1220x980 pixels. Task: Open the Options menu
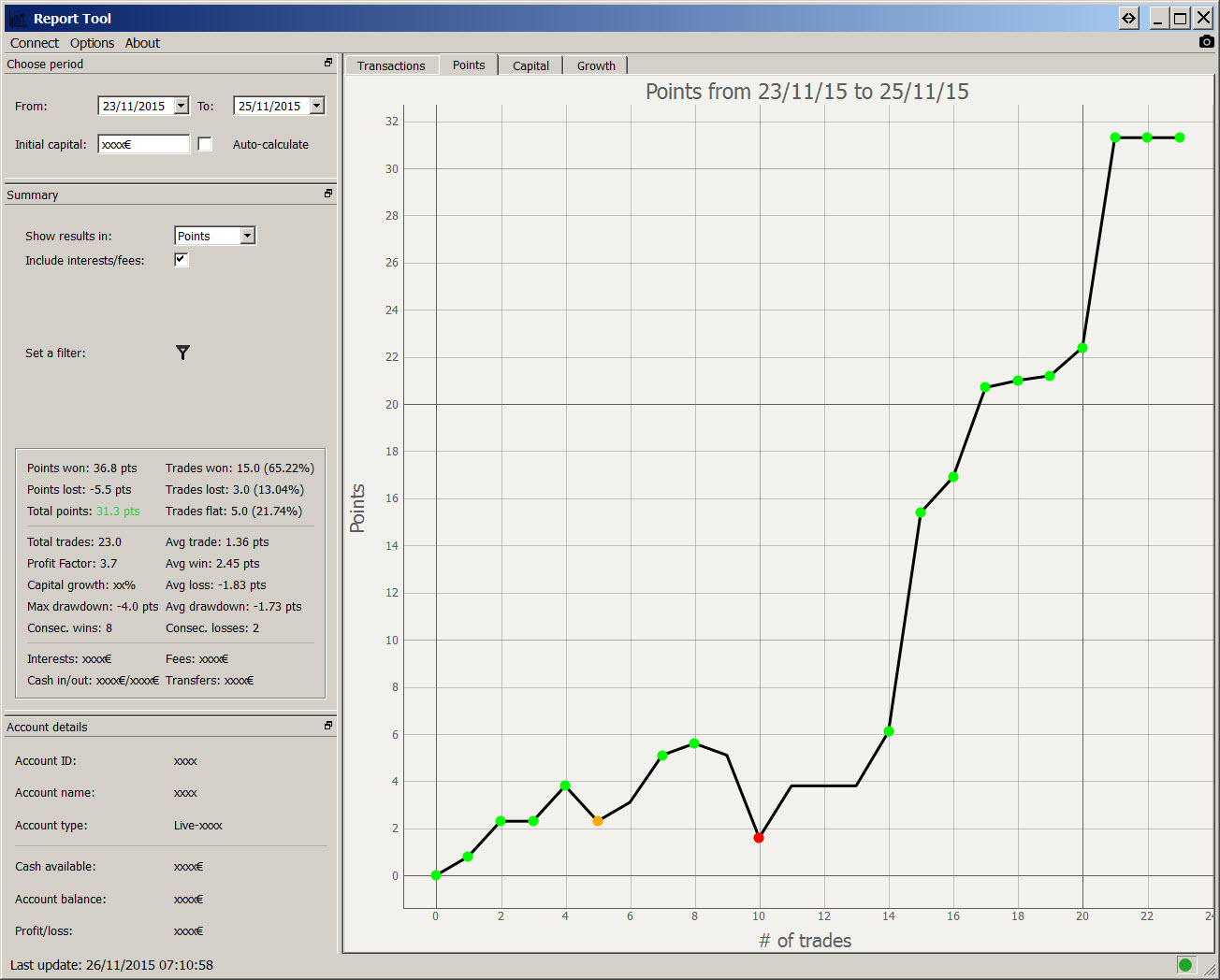[92, 43]
